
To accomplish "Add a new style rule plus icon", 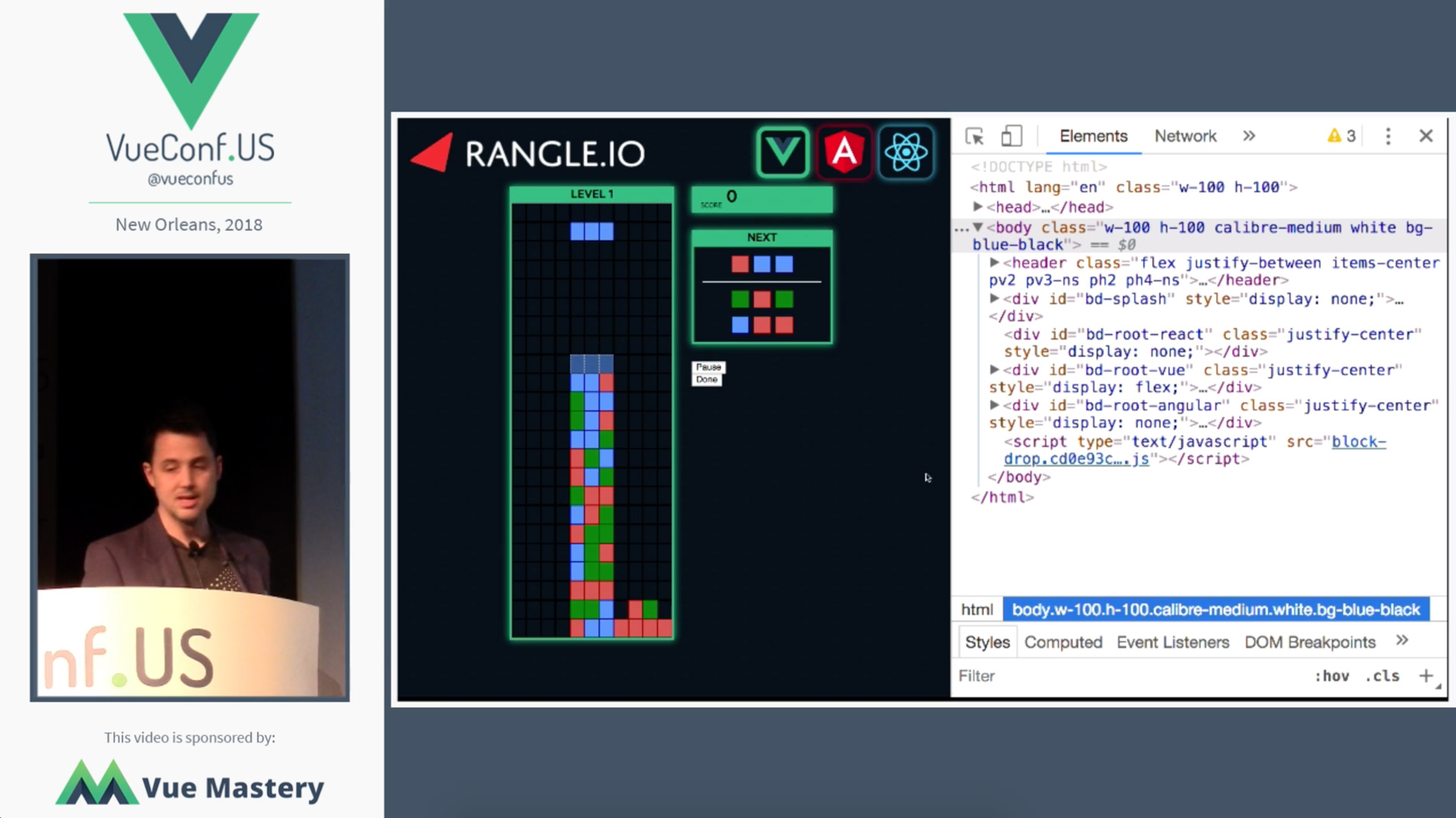I will pos(1425,676).
